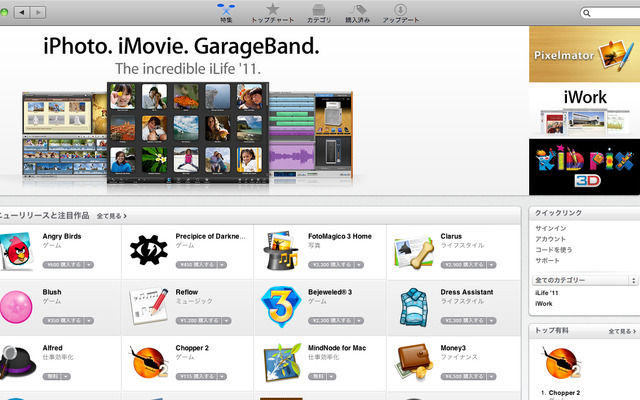This screenshot has height=400, width=640.
Task: Open the Bejeweled® 3 title
Action: point(330,292)
